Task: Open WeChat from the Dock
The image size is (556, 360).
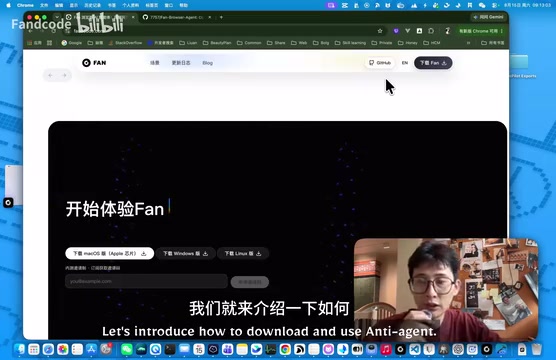Action: click(x=127, y=349)
